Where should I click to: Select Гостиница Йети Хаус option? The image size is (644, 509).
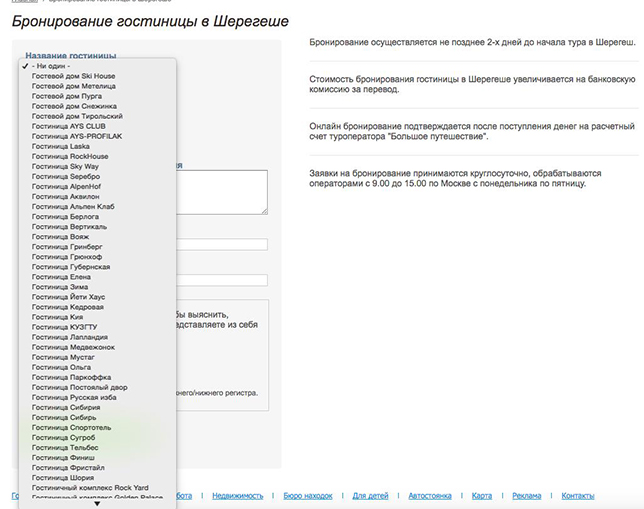click(97, 297)
